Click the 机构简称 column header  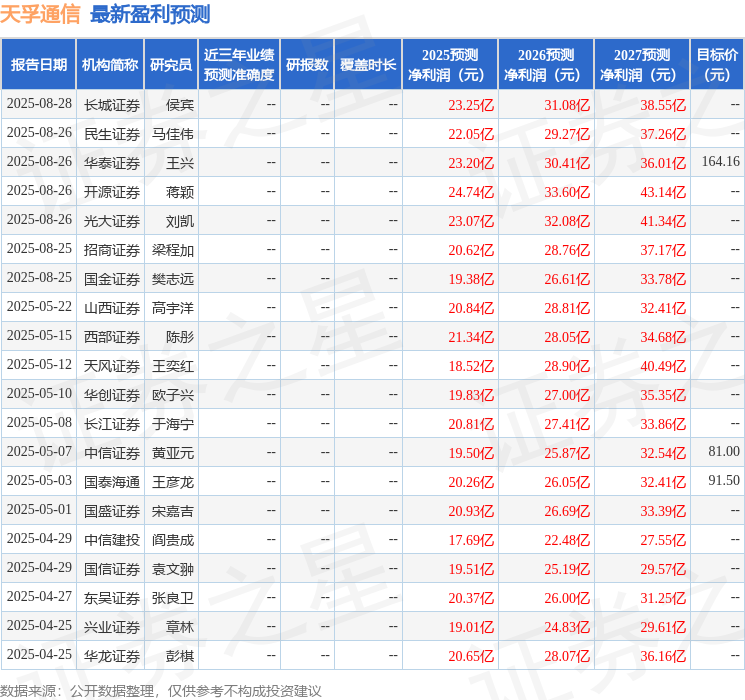pyautogui.click(x=110, y=65)
